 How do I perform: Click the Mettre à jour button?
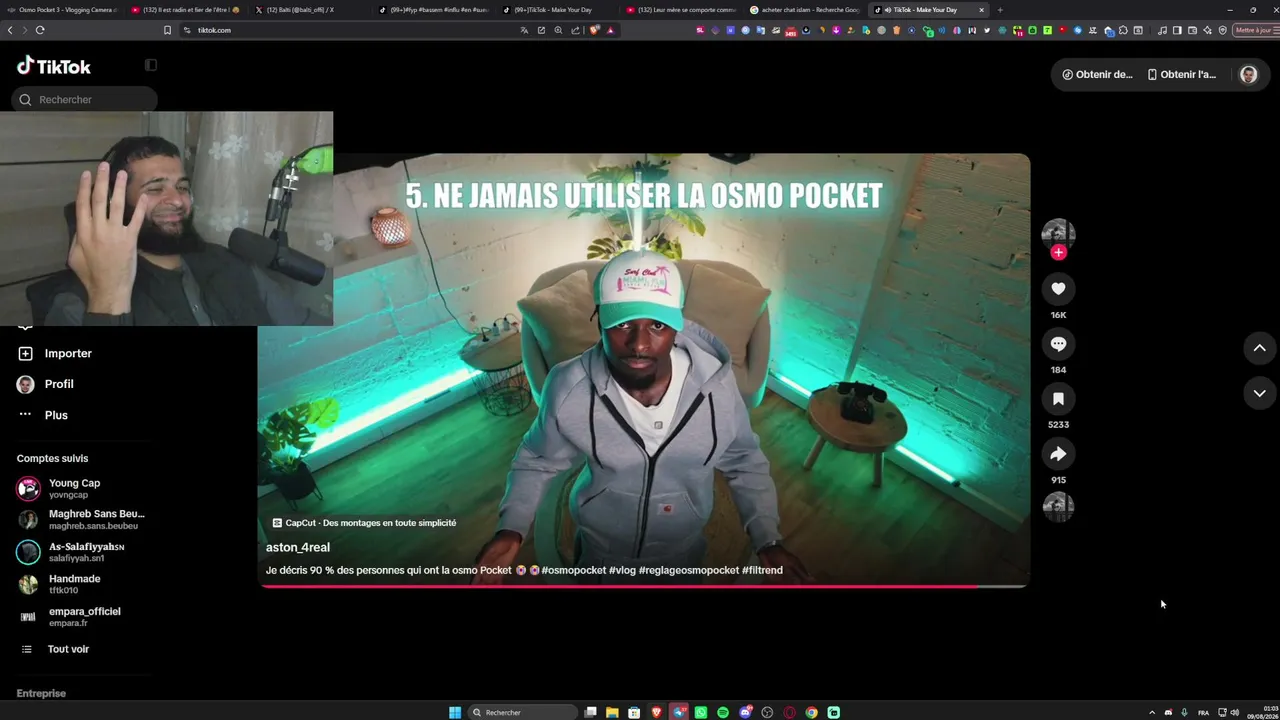[x=1256, y=30]
